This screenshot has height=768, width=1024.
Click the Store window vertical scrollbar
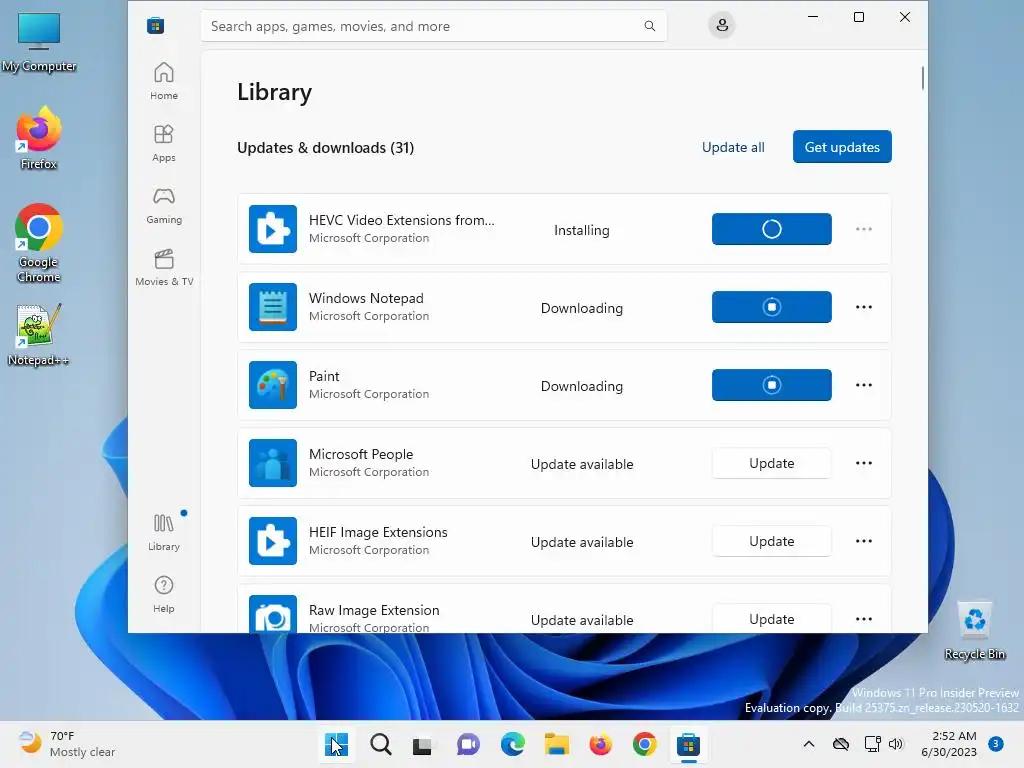pos(922,78)
